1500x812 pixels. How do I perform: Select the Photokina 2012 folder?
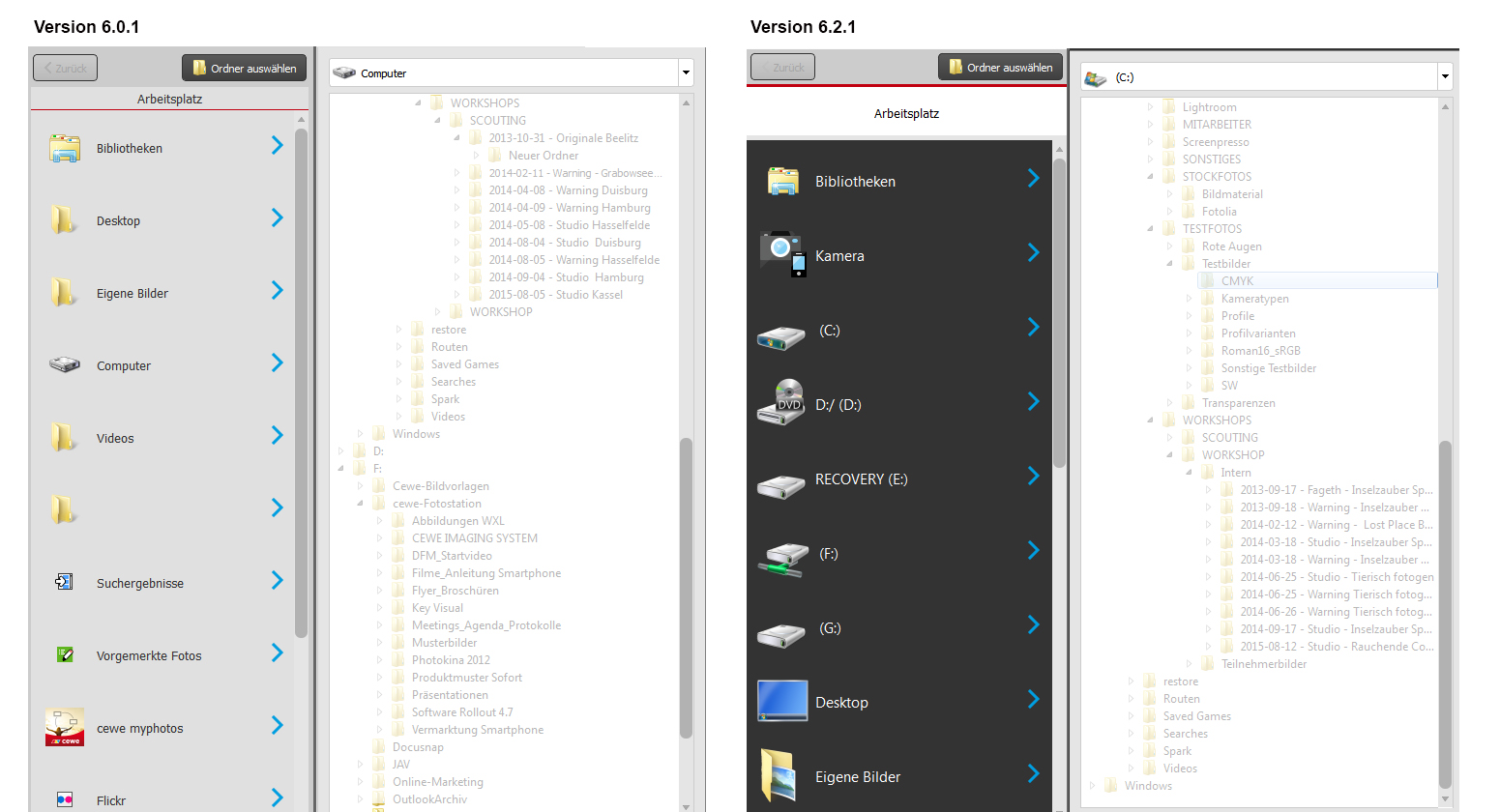point(451,660)
